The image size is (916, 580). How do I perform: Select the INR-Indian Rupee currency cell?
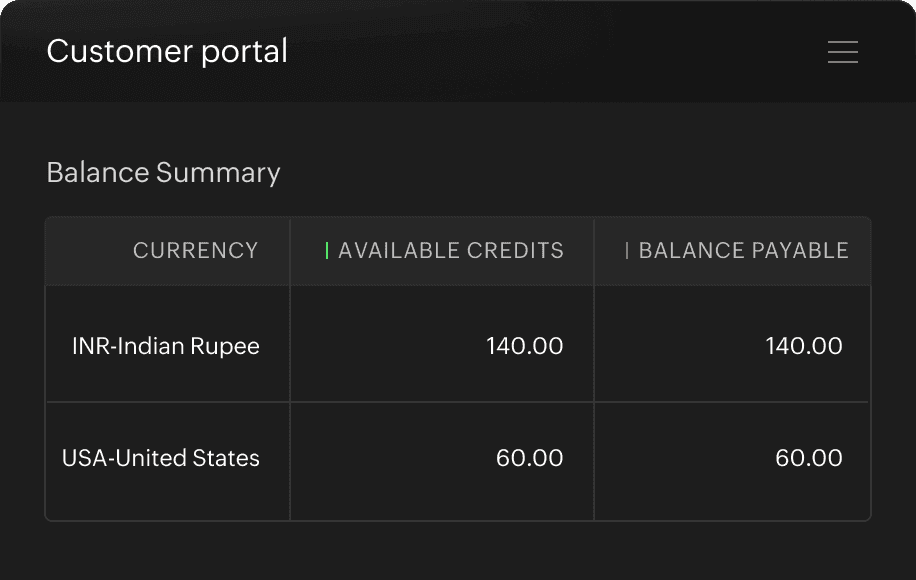[x=166, y=346]
